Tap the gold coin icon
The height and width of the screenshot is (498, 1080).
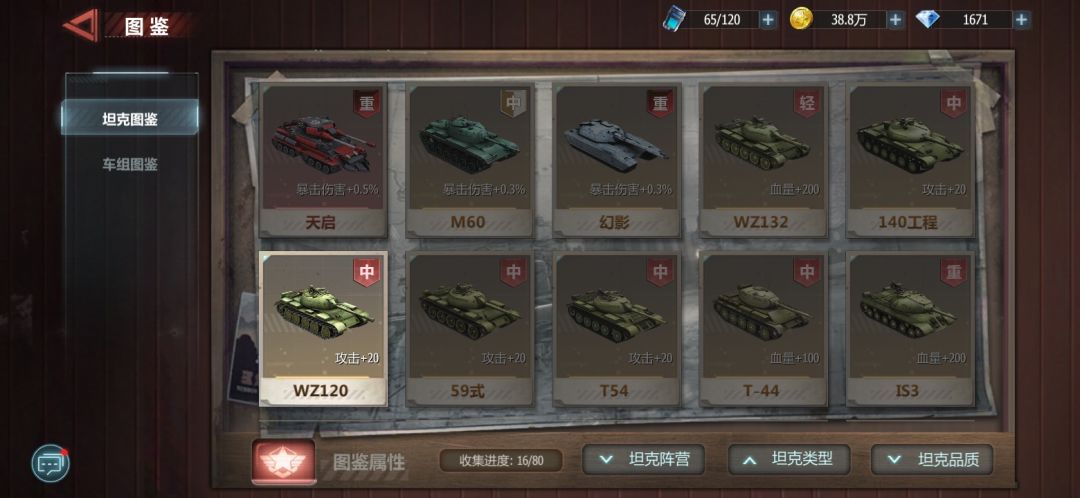(x=801, y=19)
